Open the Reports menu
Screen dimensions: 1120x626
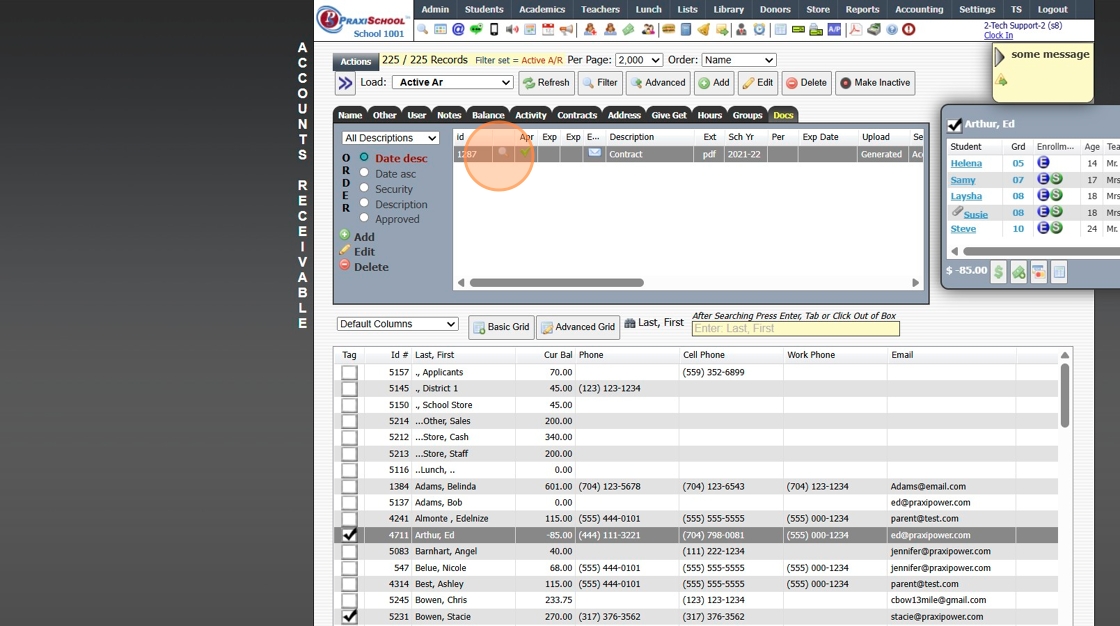coord(862,9)
